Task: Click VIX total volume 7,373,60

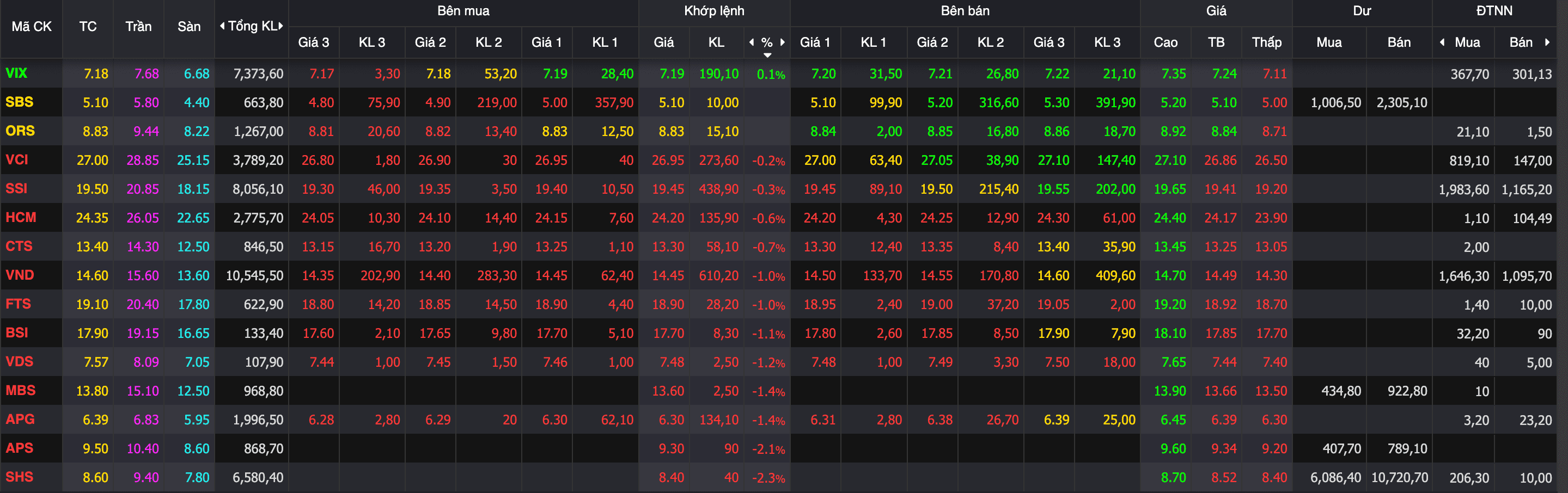Action: (x=258, y=74)
